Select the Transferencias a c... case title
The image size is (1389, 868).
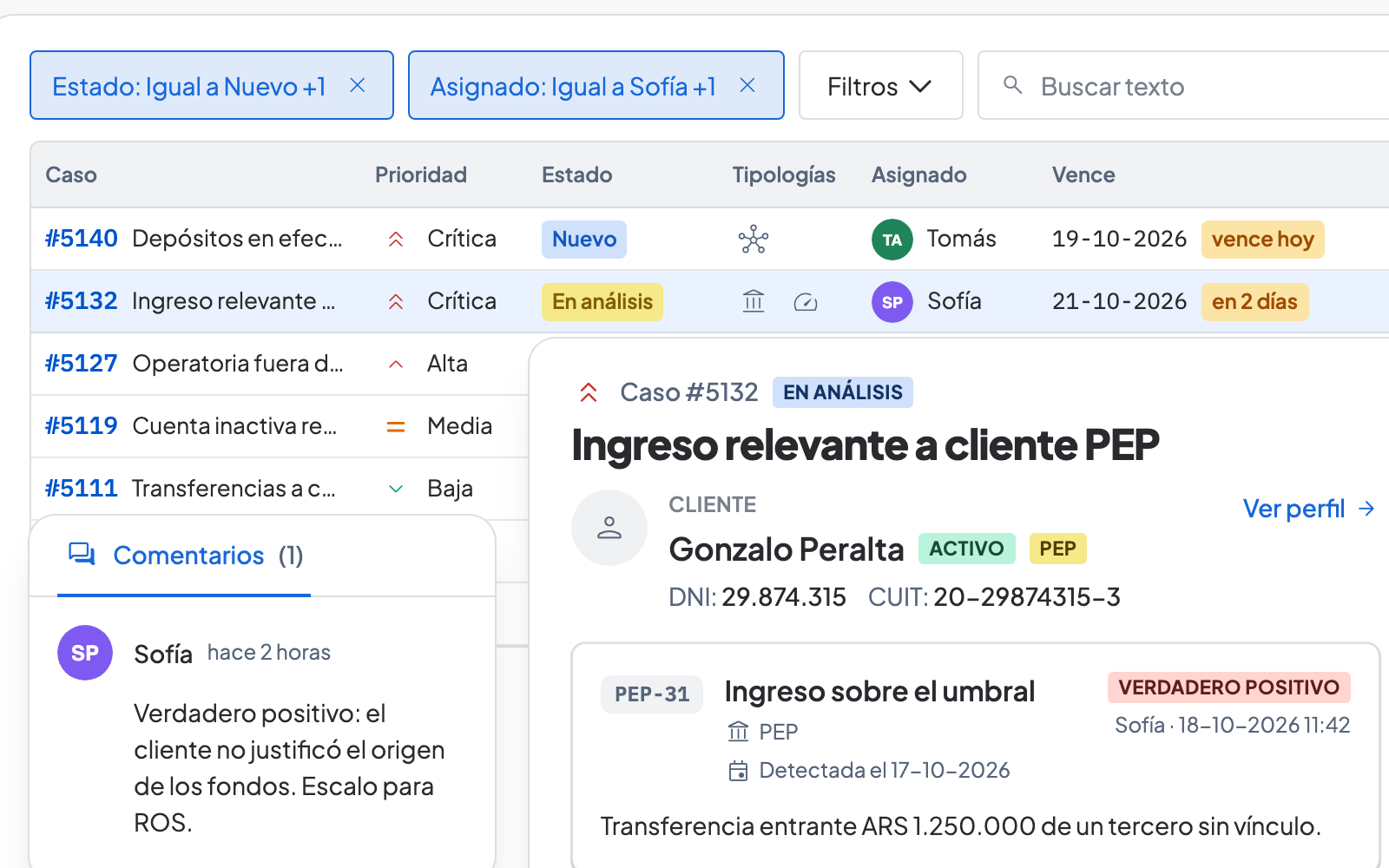click(x=234, y=489)
